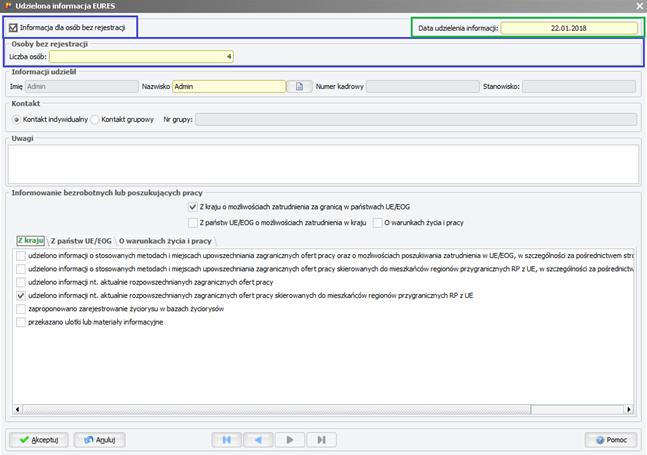Click the Stanowisko field

click(579, 87)
